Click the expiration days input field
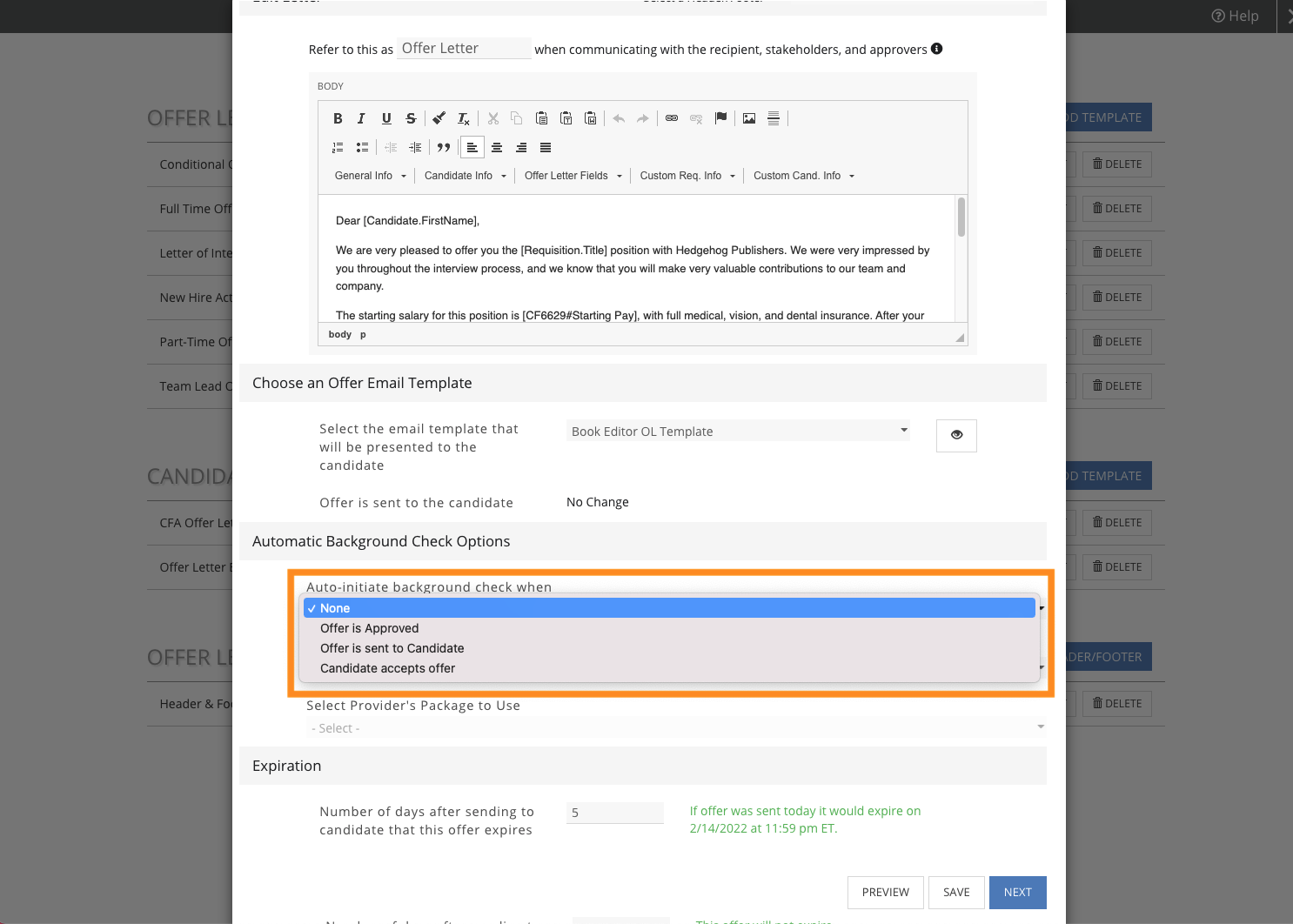The height and width of the screenshot is (924, 1293). click(x=614, y=813)
